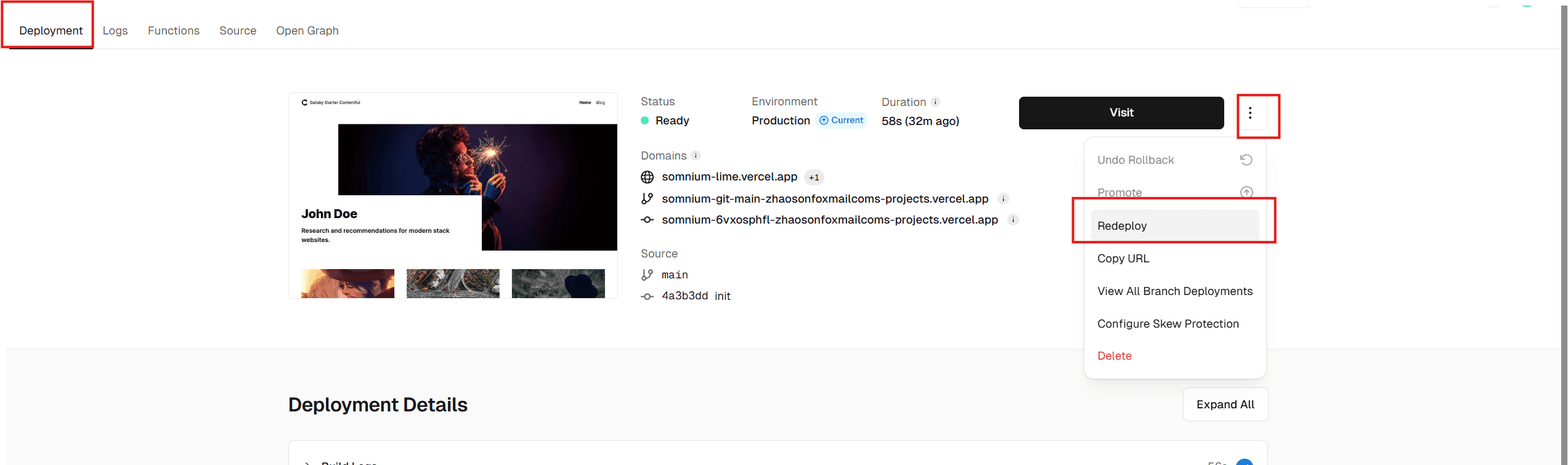Open the somnium-lime.vercel.app domain link

[729, 177]
